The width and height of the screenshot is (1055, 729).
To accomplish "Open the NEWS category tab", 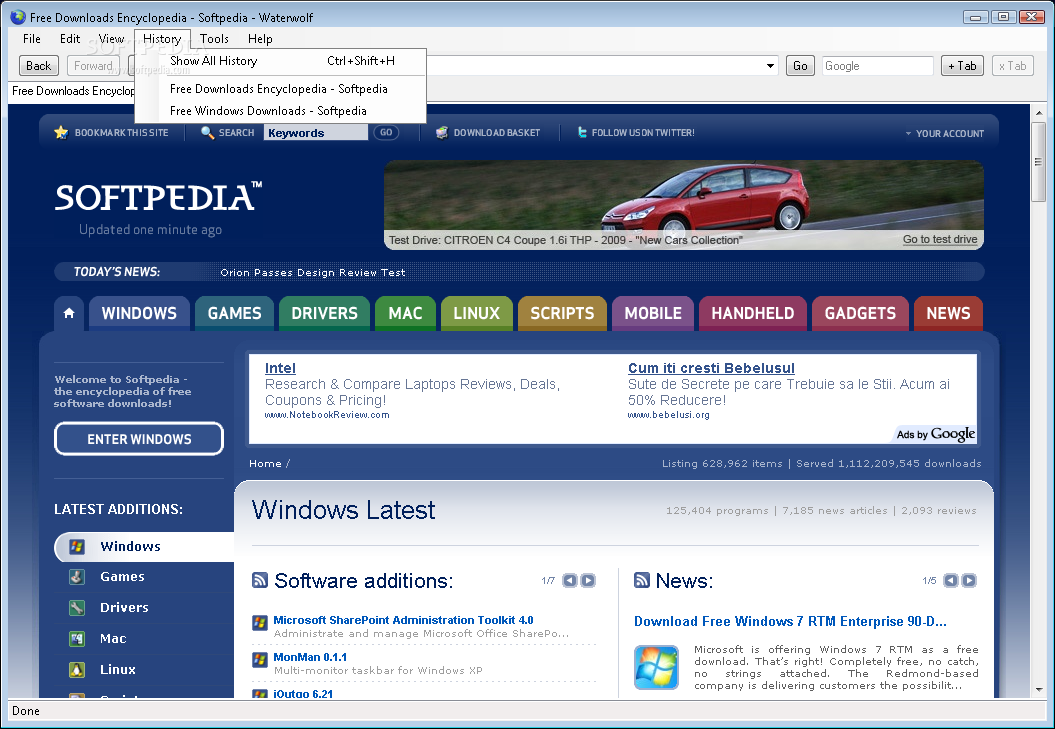I will pyautogui.click(x=948, y=313).
